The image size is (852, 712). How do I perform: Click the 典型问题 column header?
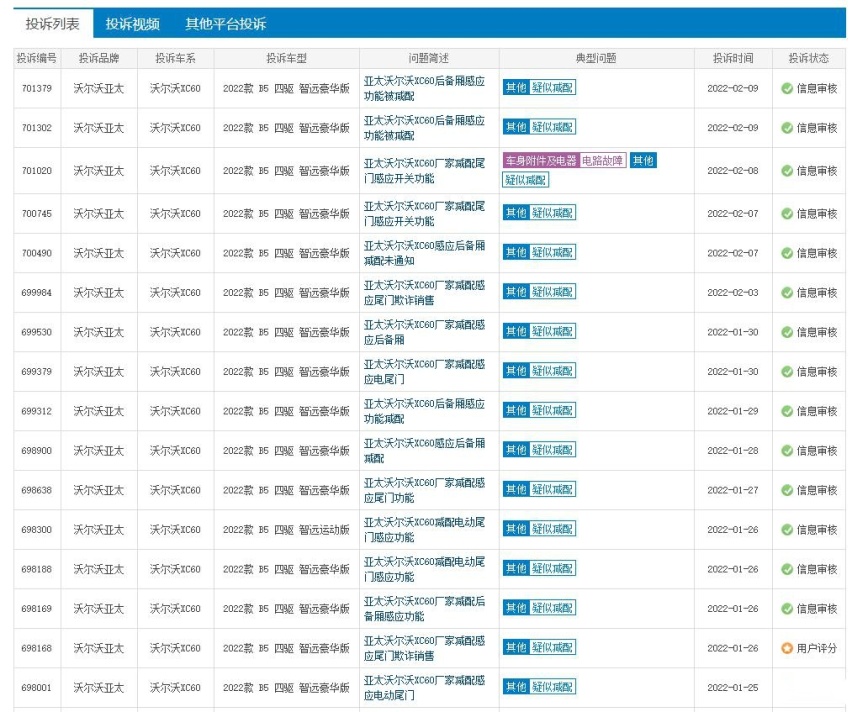click(596, 58)
